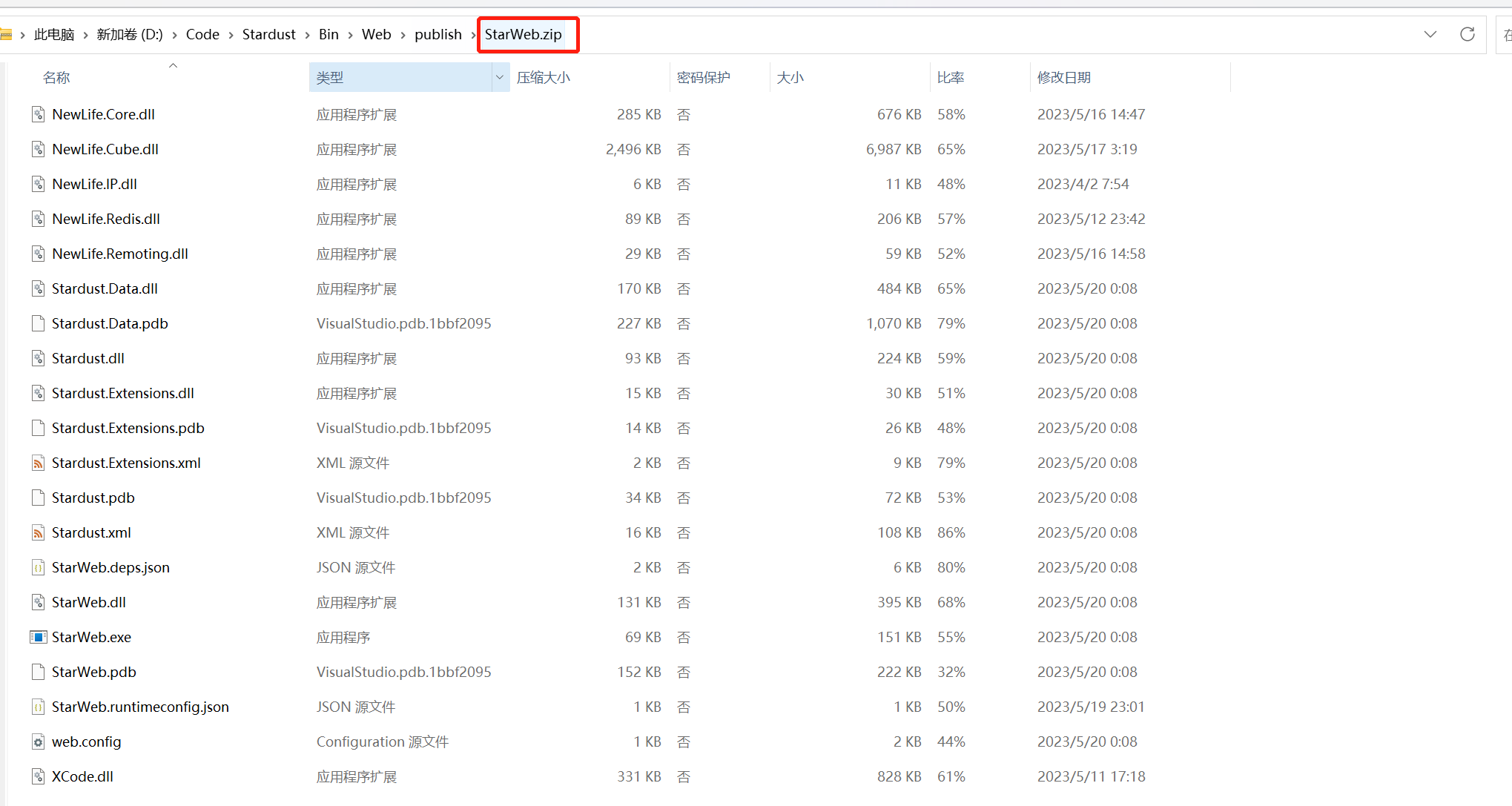The width and height of the screenshot is (1512, 806).
Task: Click the PDB icon of Stardust.pdb
Action: click(x=38, y=498)
